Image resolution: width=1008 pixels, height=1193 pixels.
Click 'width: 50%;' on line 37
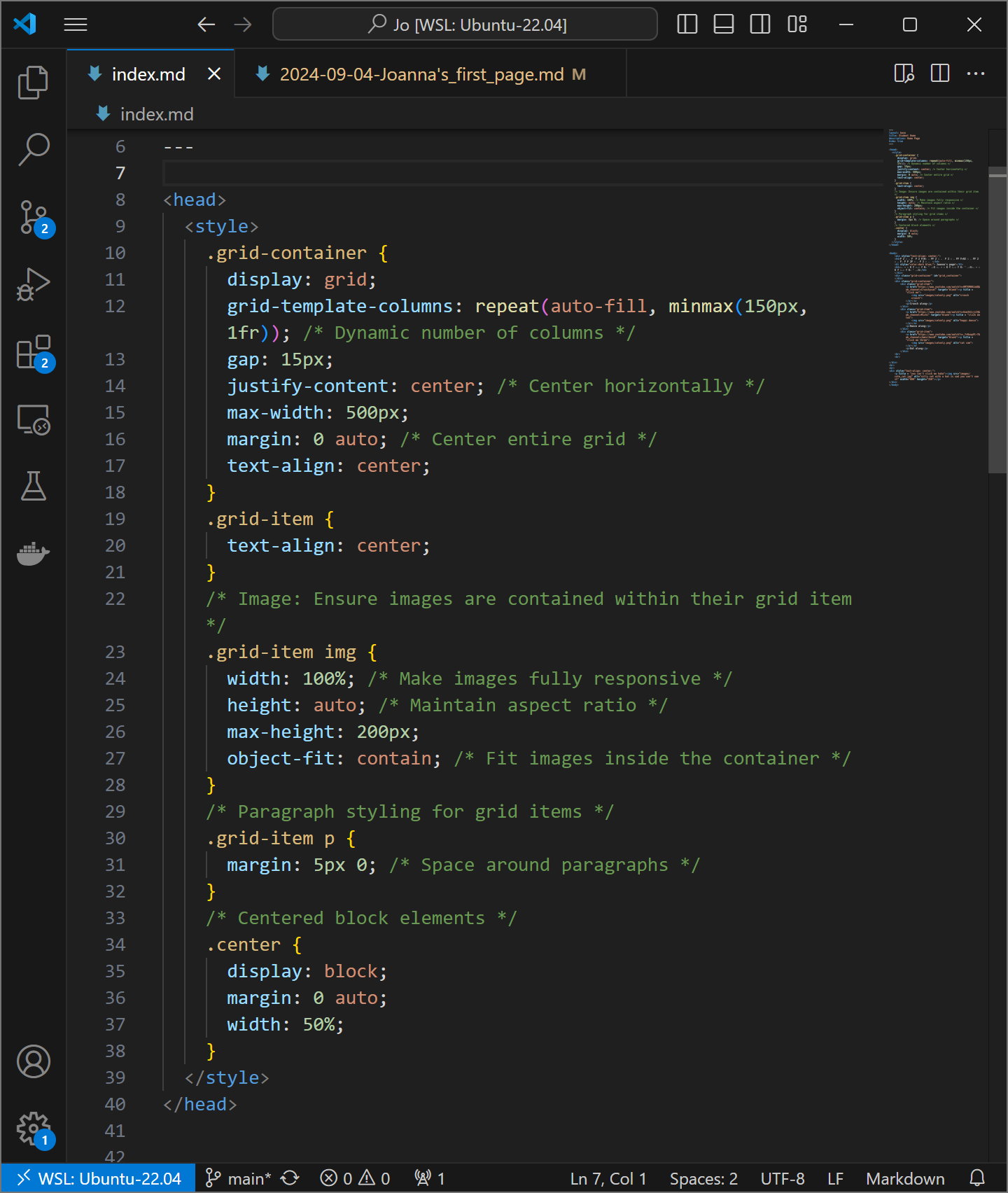coord(286,1024)
